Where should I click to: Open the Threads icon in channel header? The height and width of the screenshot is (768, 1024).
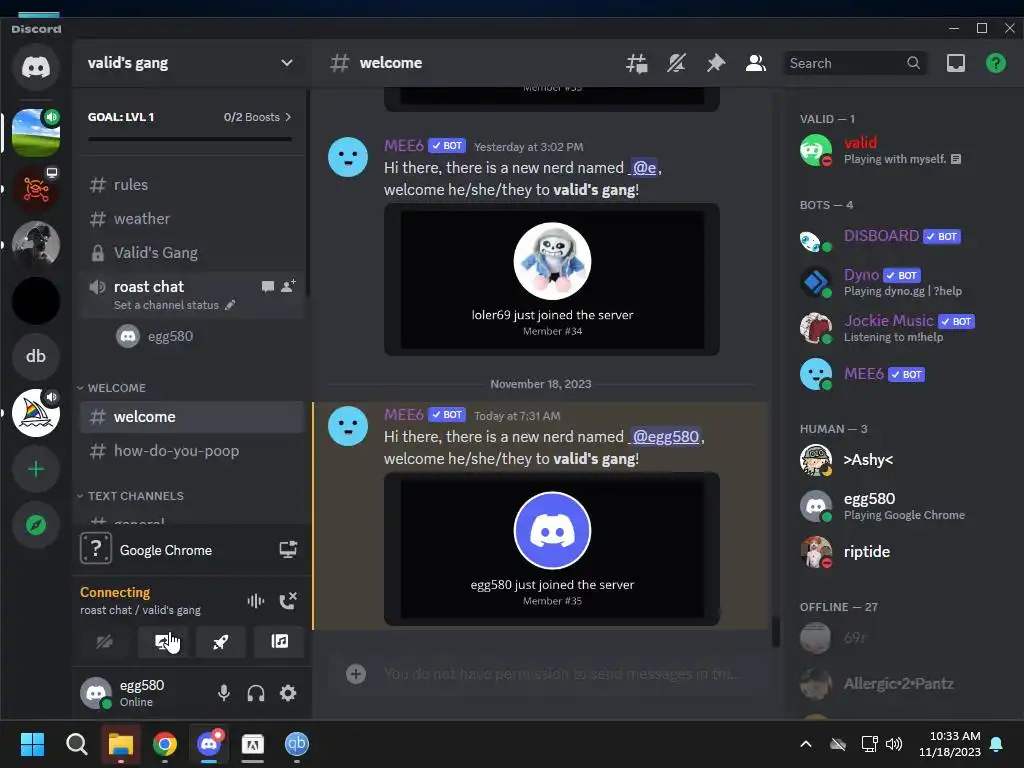(636, 63)
